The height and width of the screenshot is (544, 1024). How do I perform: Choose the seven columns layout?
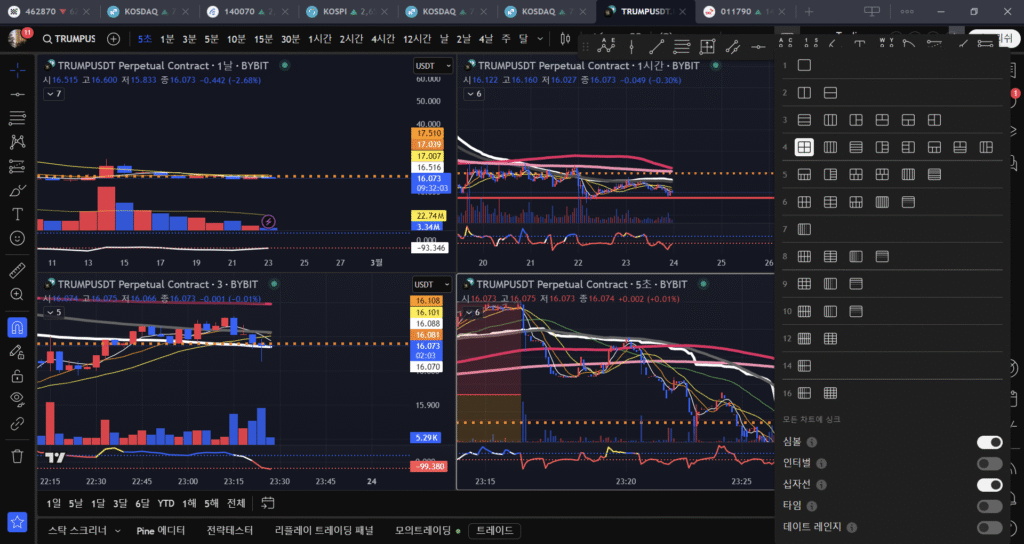click(x=804, y=229)
